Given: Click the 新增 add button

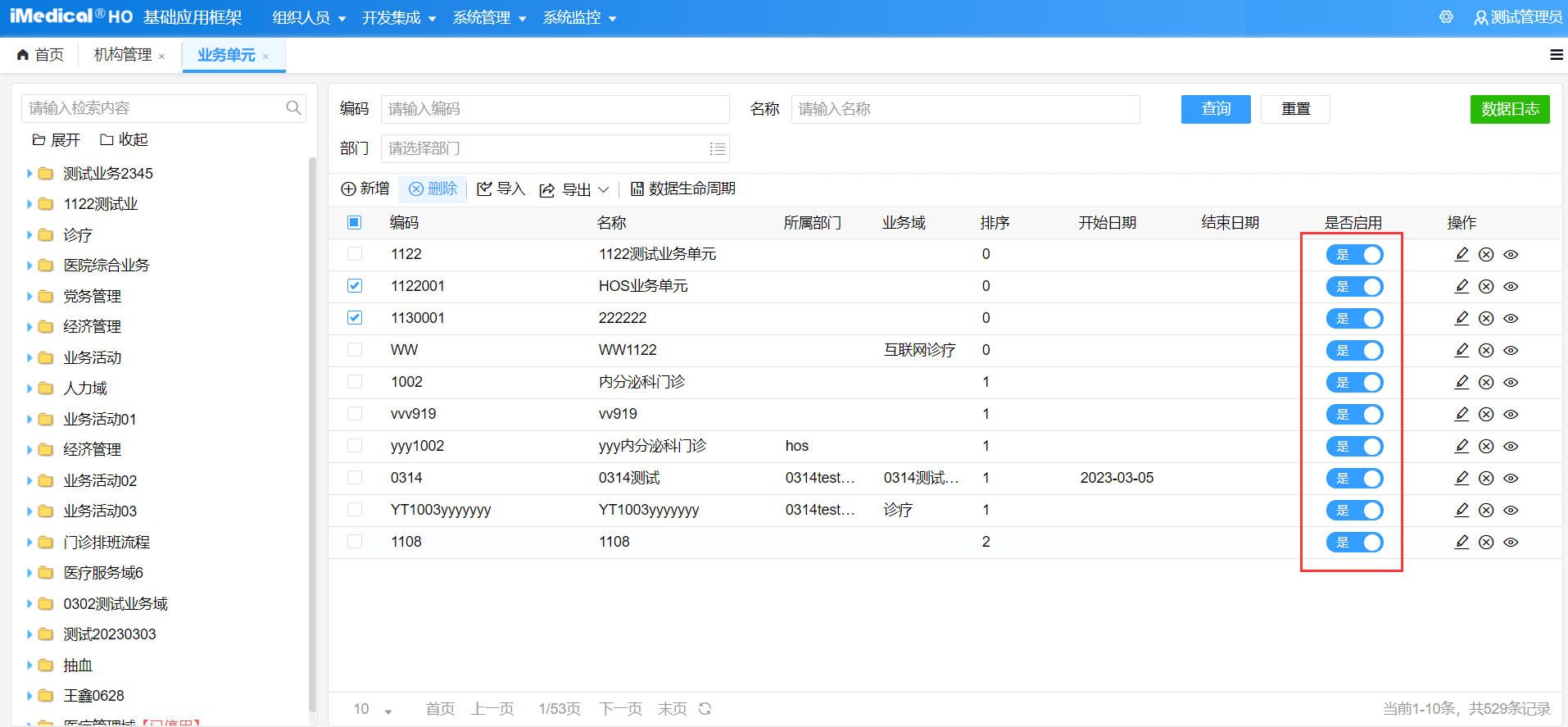Looking at the screenshot, I should pyautogui.click(x=365, y=189).
